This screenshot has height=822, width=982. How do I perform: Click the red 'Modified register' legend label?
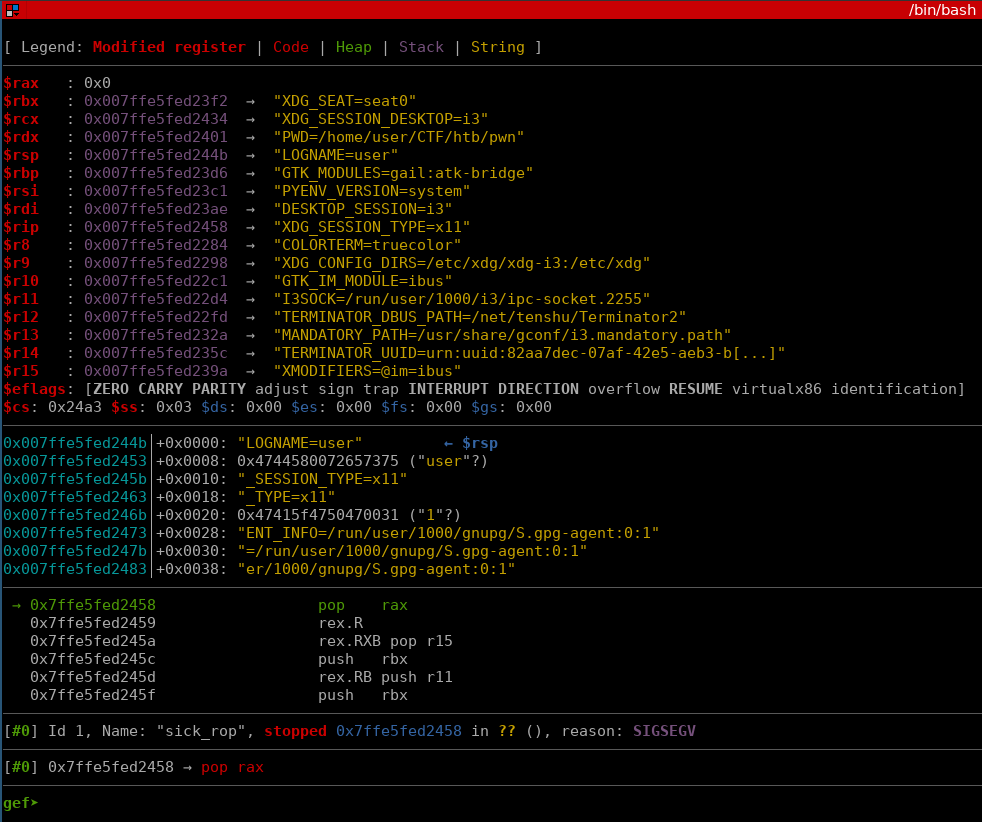tap(169, 47)
